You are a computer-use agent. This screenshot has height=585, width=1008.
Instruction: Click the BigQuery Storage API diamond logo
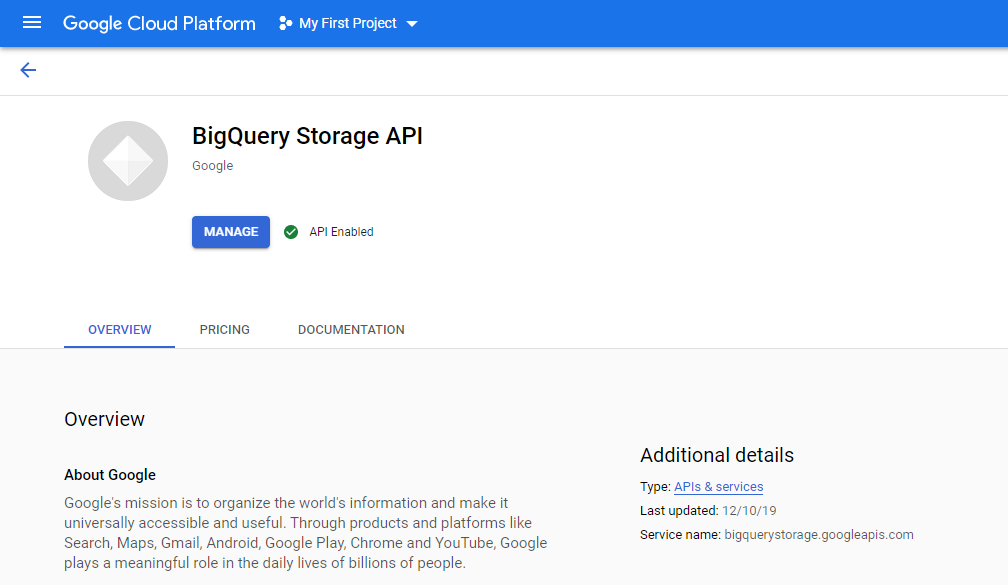[128, 161]
